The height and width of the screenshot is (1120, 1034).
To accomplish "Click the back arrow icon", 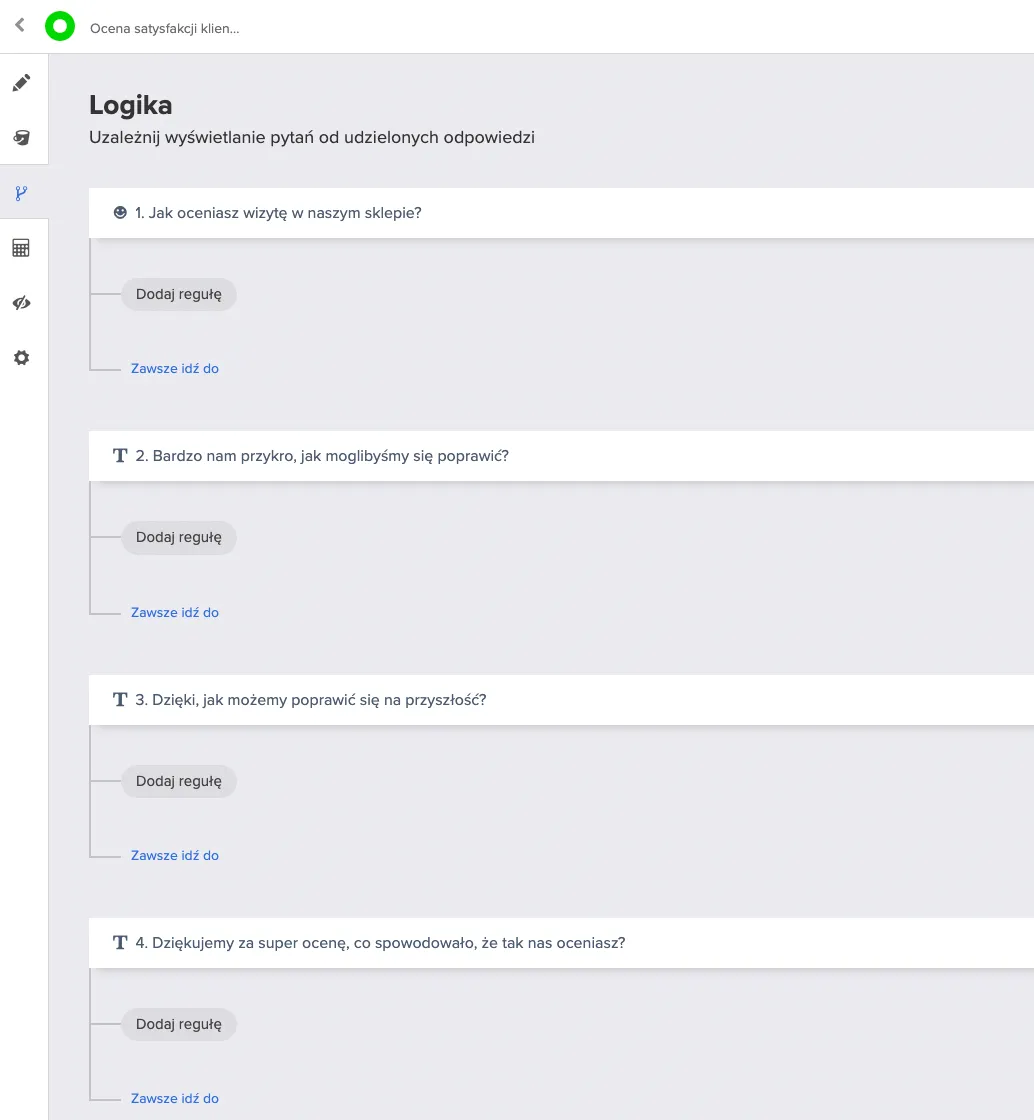I will (x=20, y=25).
